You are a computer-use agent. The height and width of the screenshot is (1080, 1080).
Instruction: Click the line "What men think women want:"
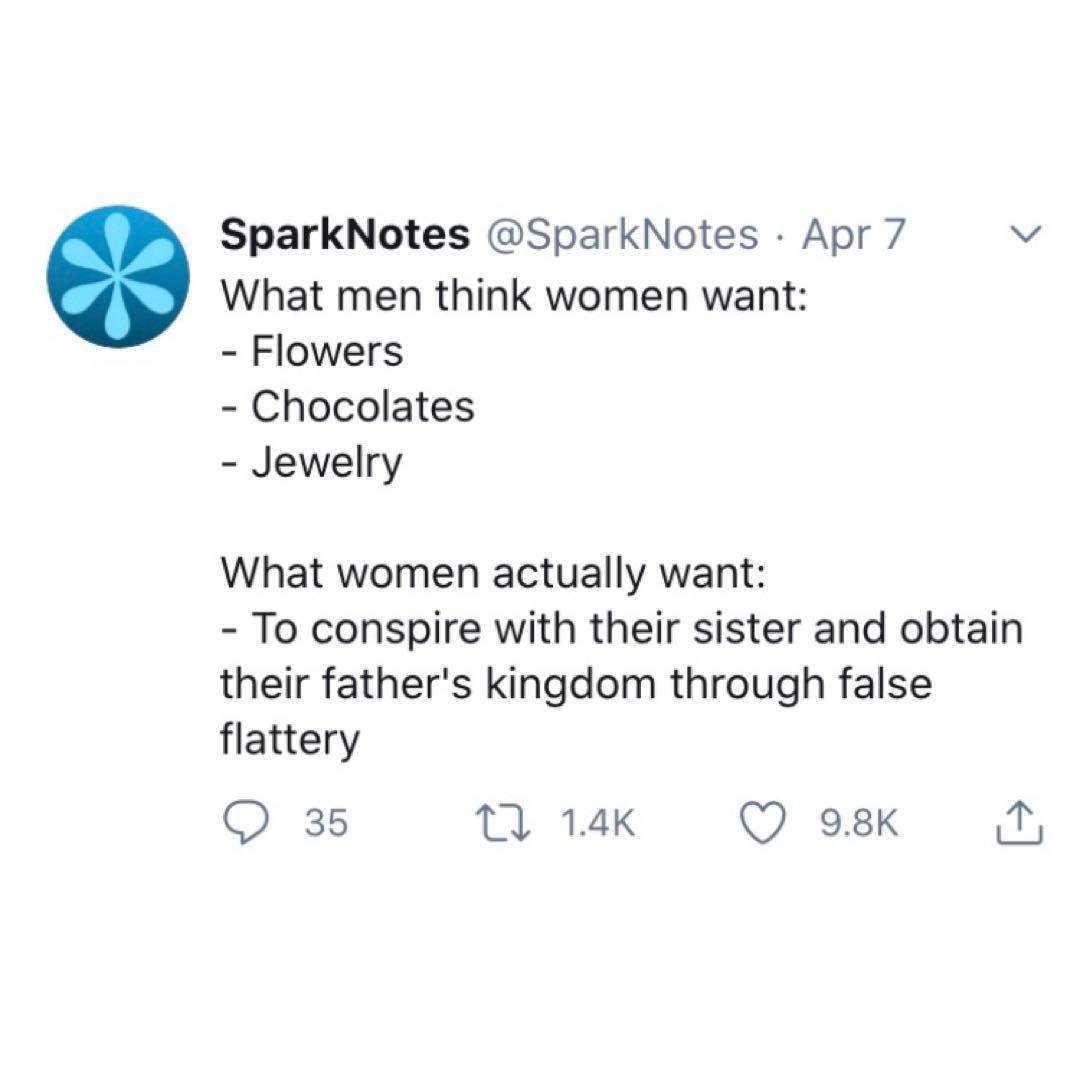(513, 296)
